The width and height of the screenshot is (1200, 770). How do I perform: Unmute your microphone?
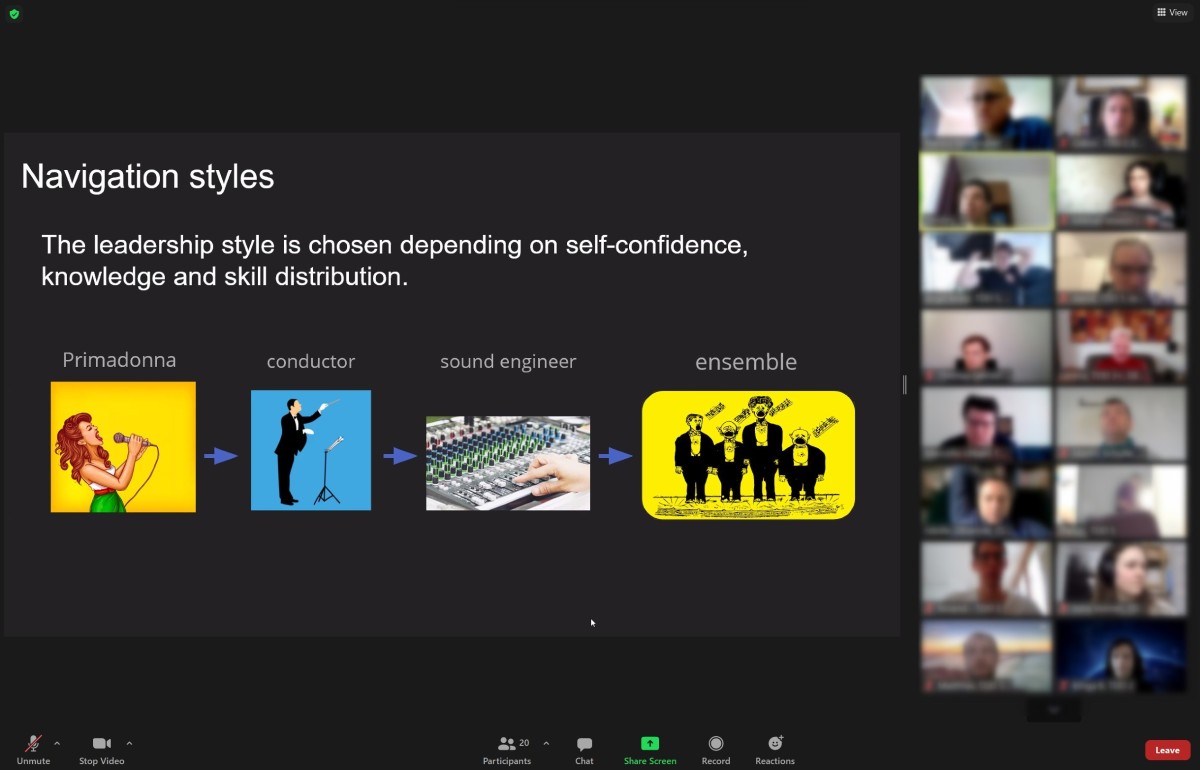click(x=33, y=744)
